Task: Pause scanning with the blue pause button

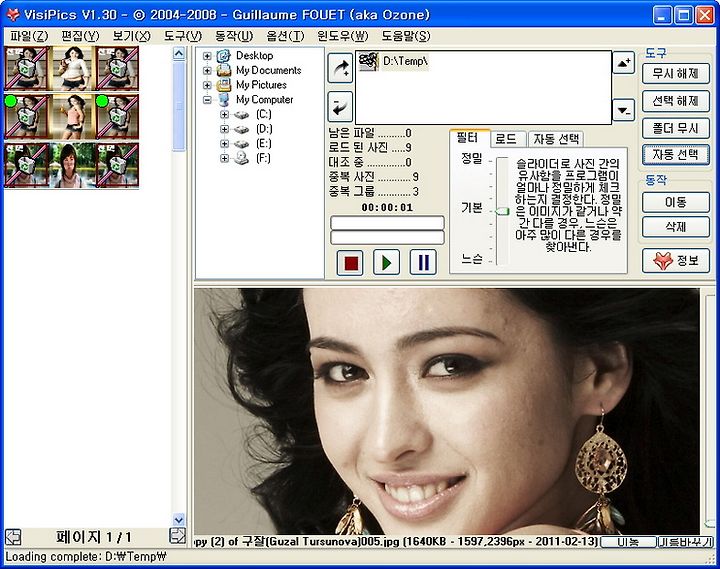Action: point(423,263)
